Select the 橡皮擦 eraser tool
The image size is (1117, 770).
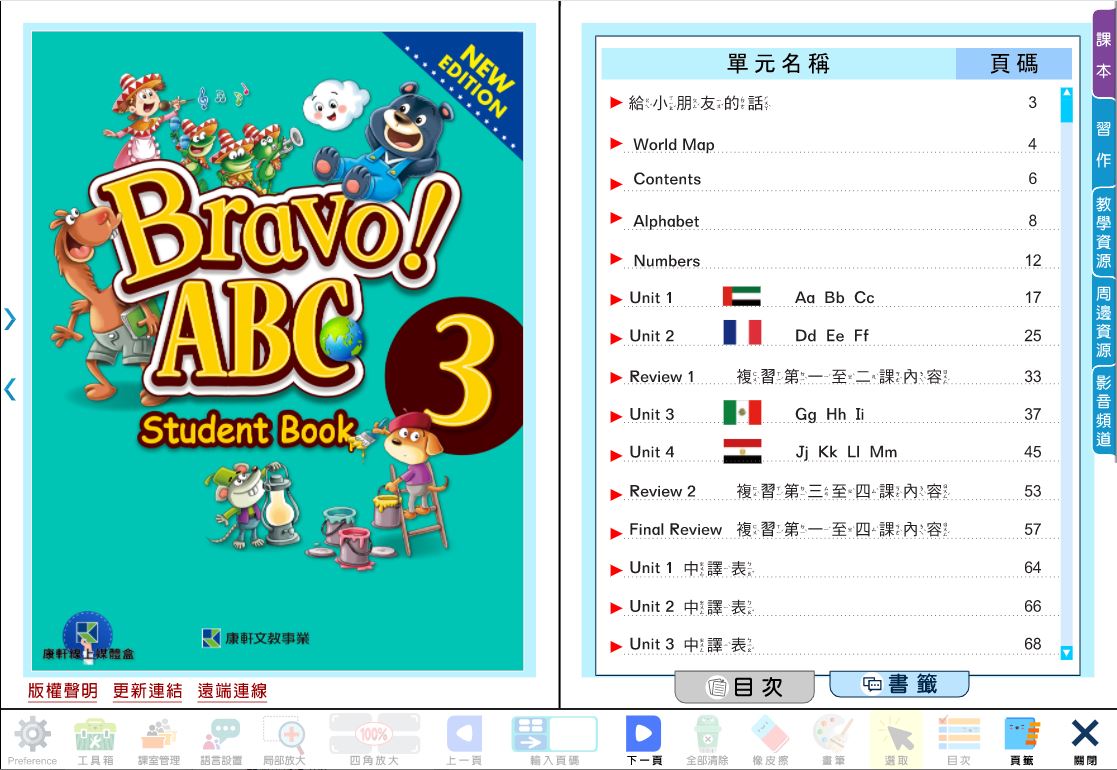[x=770, y=741]
